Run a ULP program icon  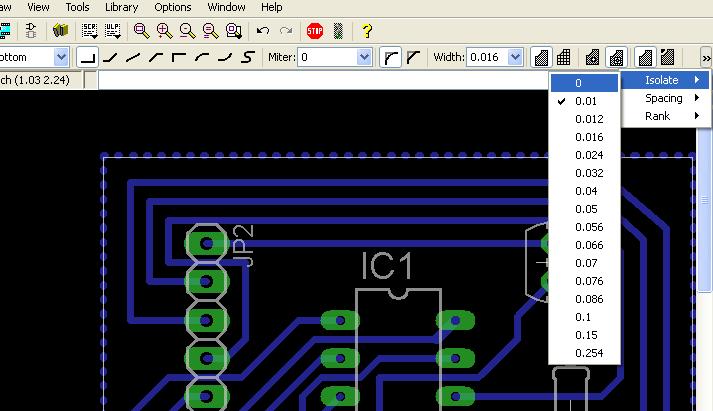(112, 31)
